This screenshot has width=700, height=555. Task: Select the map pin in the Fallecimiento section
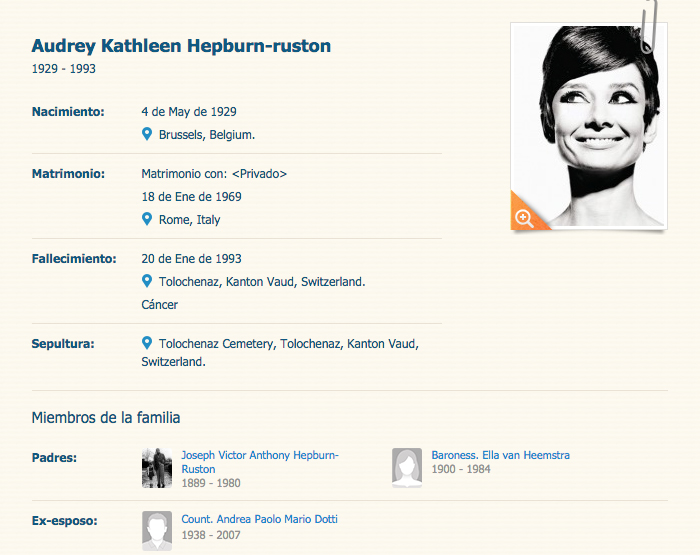pos(147,282)
